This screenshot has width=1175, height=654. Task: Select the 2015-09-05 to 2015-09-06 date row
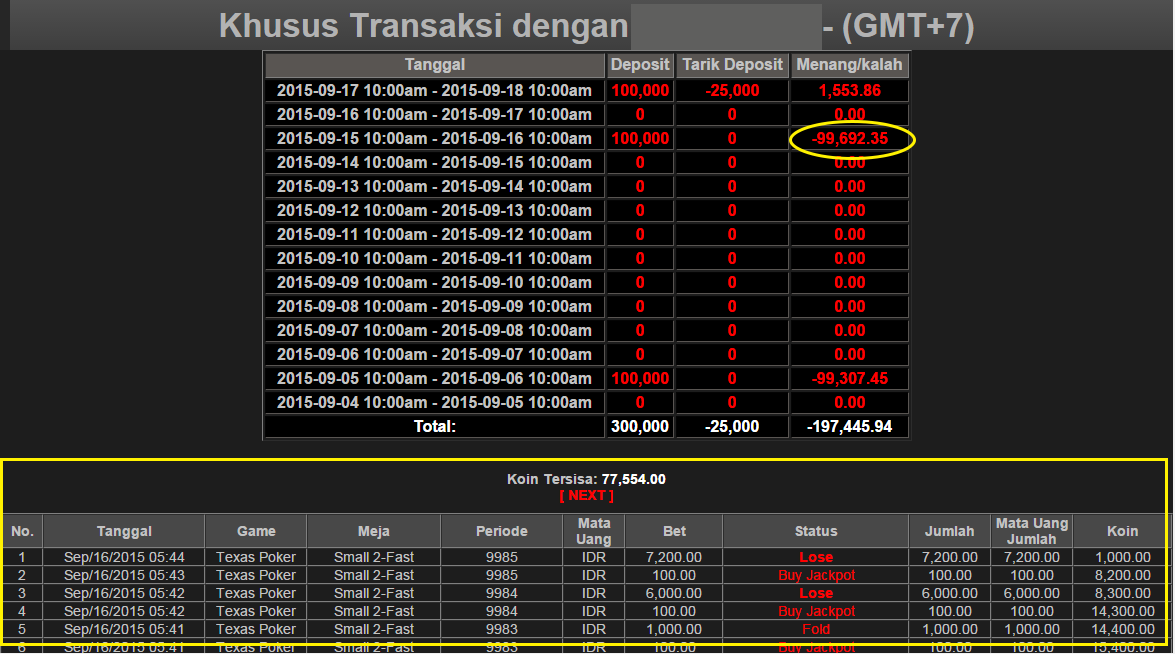[x=434, y=378]
